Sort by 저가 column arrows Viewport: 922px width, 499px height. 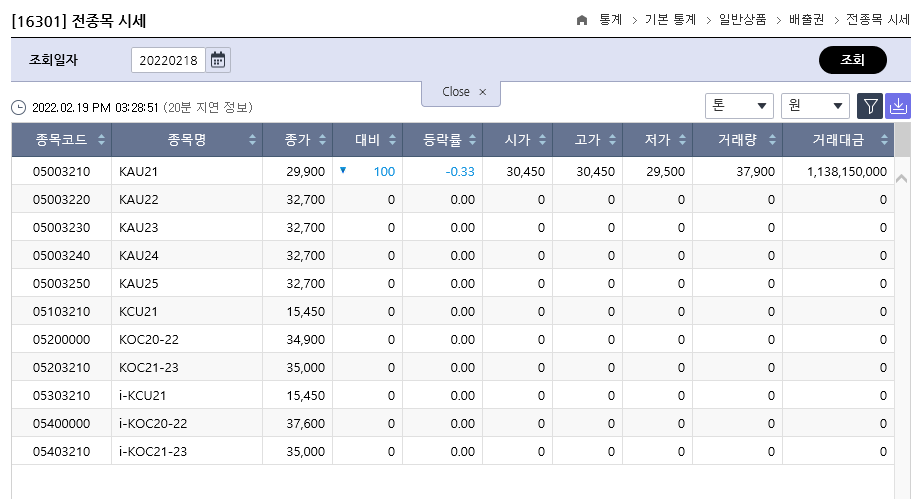coord(682,140)
